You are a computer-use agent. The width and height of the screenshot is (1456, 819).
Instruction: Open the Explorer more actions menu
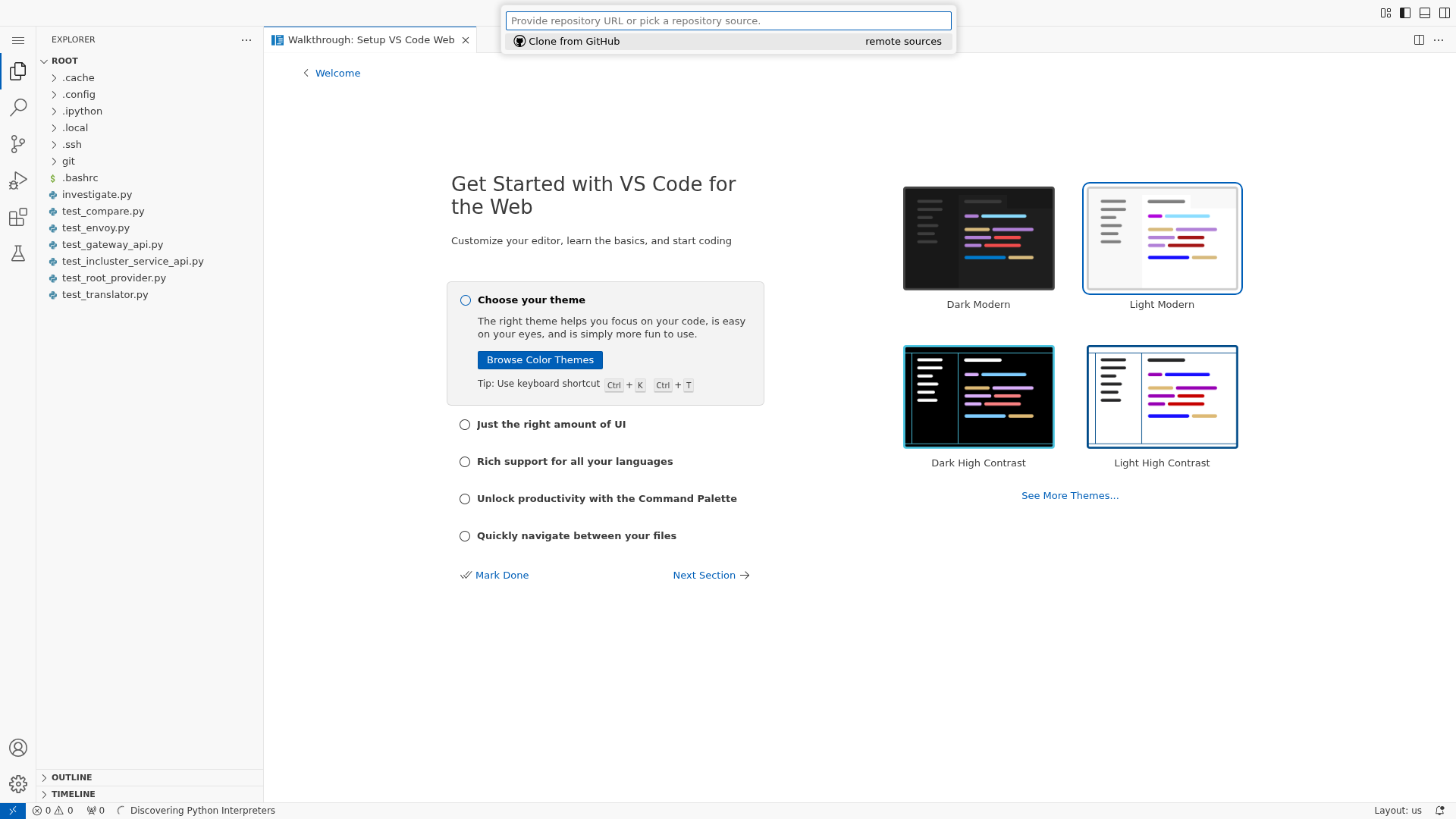click(x=246, y=39)
